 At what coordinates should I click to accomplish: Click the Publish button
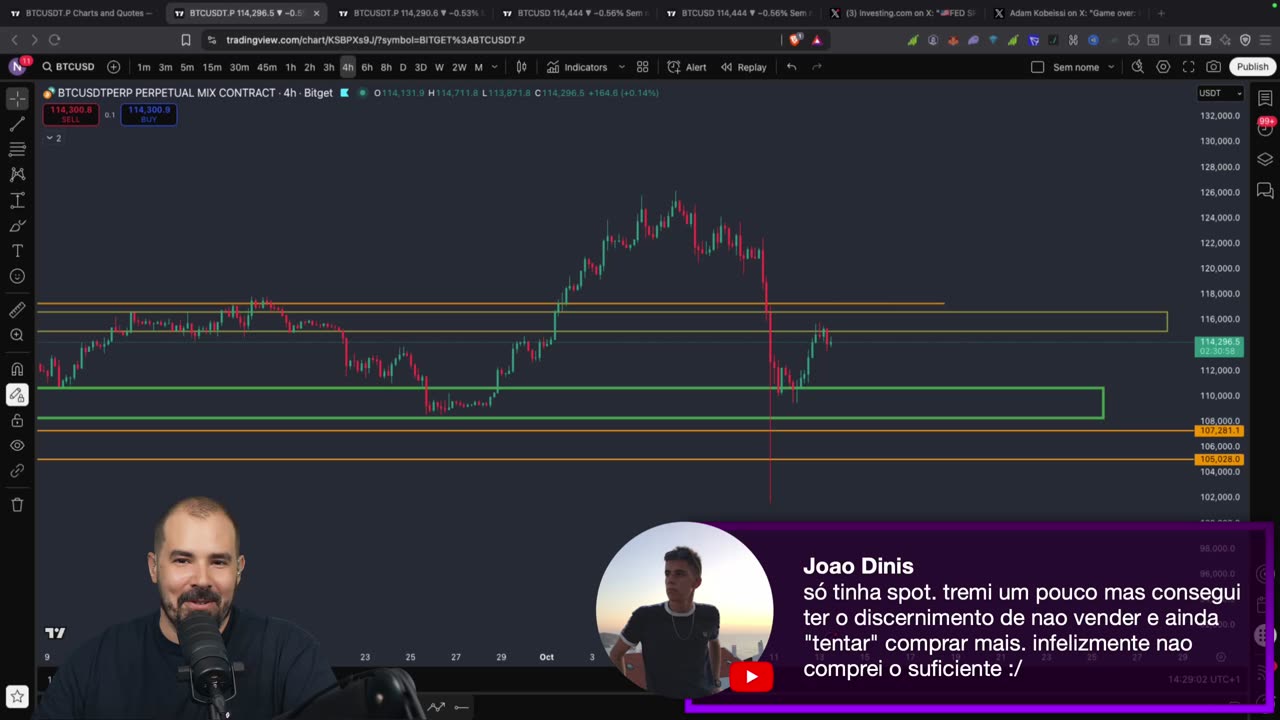(1252, 67)
